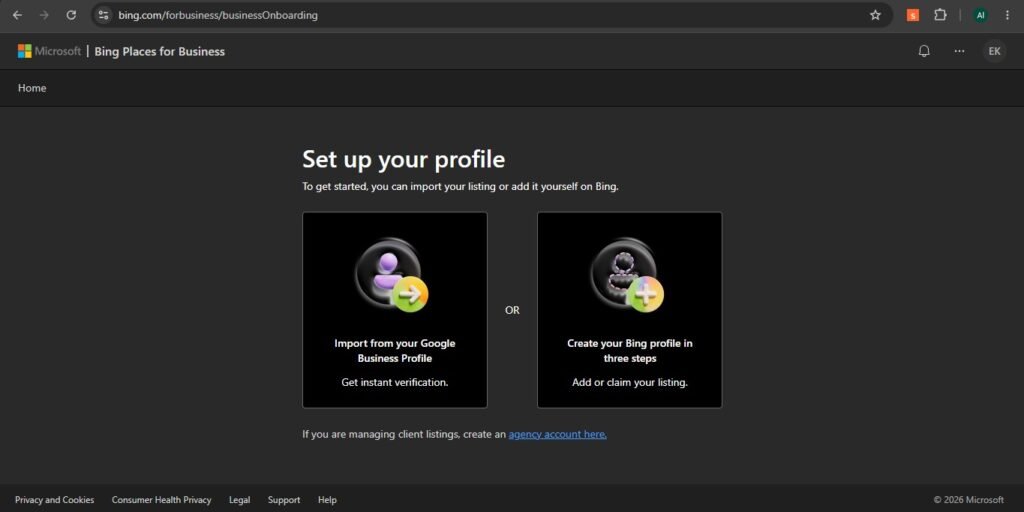Screen dimensions: 1024x512
Task: Click the address bar URL field
Action: click(x=490, y=15)
